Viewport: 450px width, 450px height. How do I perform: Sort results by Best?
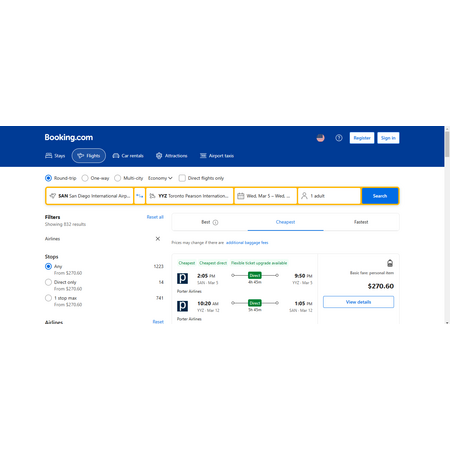[210, 222]
